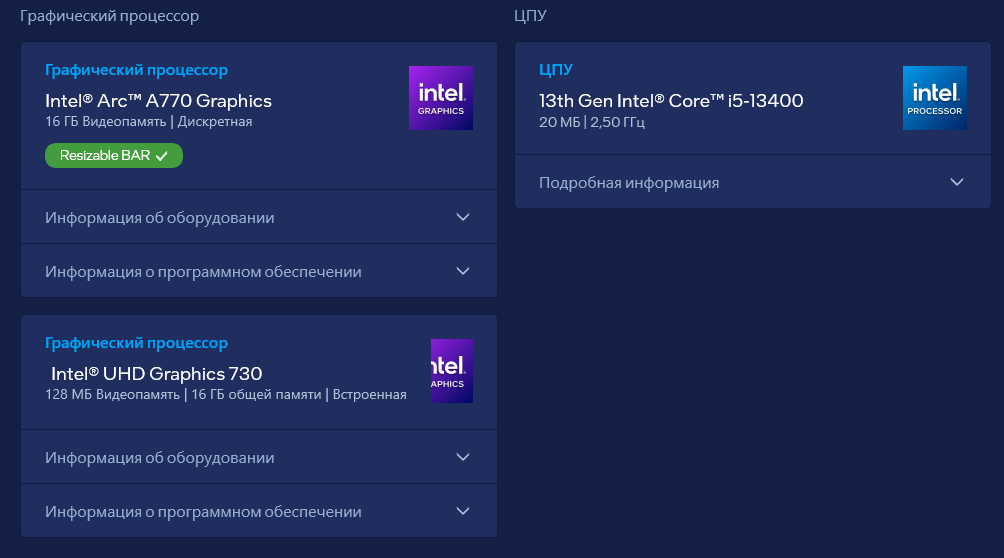This screenshot has height=558, width=1004.
Task: Click the '16 ГБ Видеопамять | Дискретная' details line
Action: pyautogui.click(x=149, y=122)
